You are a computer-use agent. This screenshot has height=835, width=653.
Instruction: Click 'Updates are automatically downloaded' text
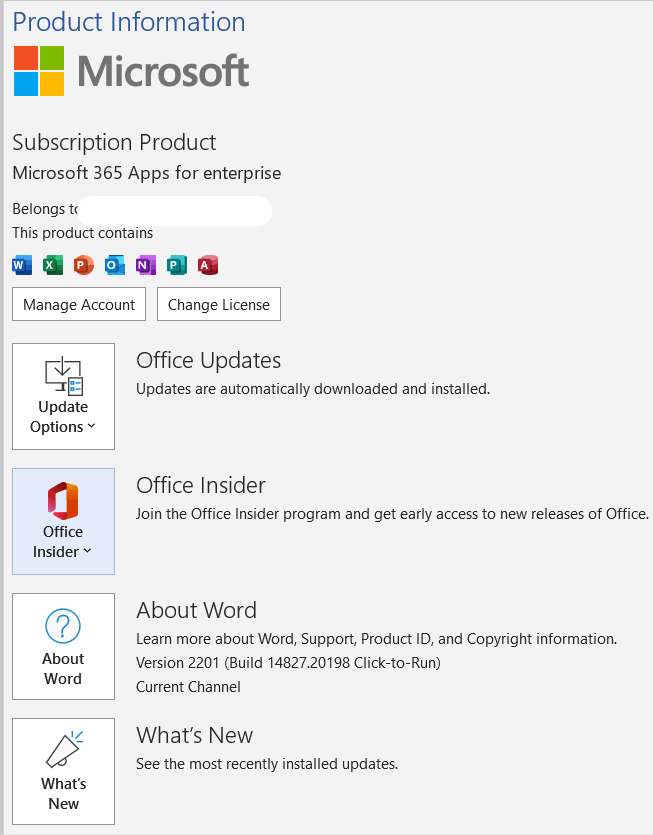pos(313,389)
